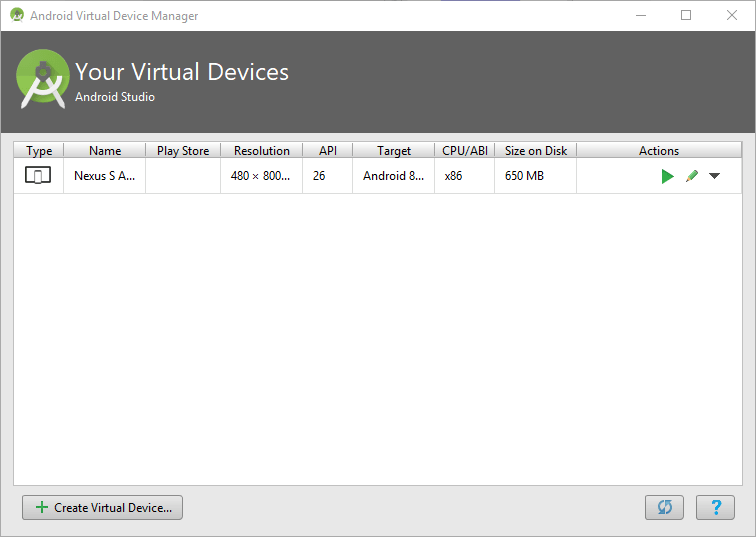
Task: Click the Create Virtual Device button
Action: coord(102,508)
